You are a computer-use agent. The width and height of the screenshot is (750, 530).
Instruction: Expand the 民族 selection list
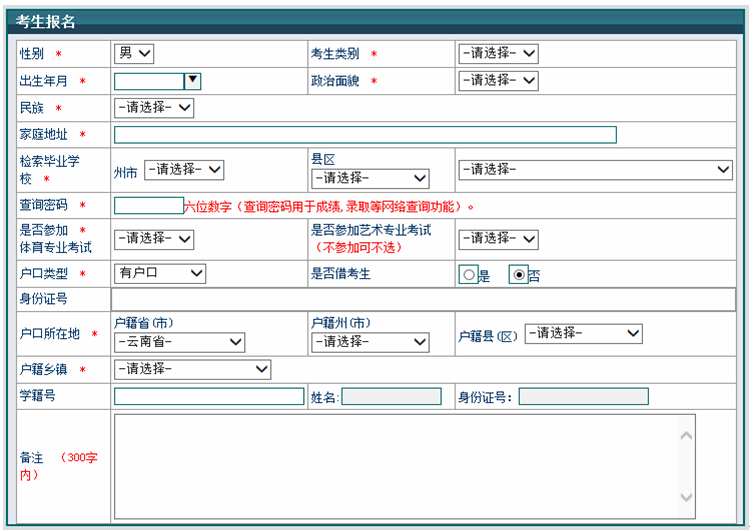click(154, 108)
